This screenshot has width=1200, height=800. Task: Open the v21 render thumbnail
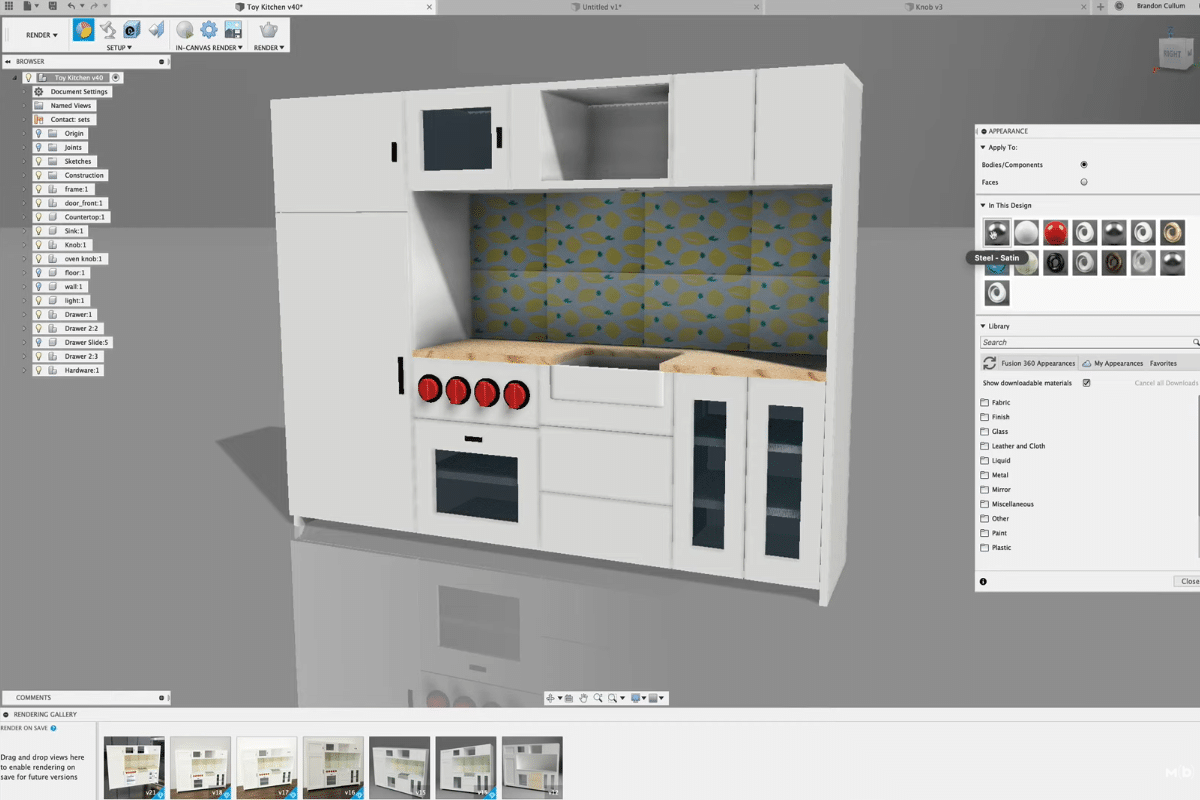[x=134, y=767]
